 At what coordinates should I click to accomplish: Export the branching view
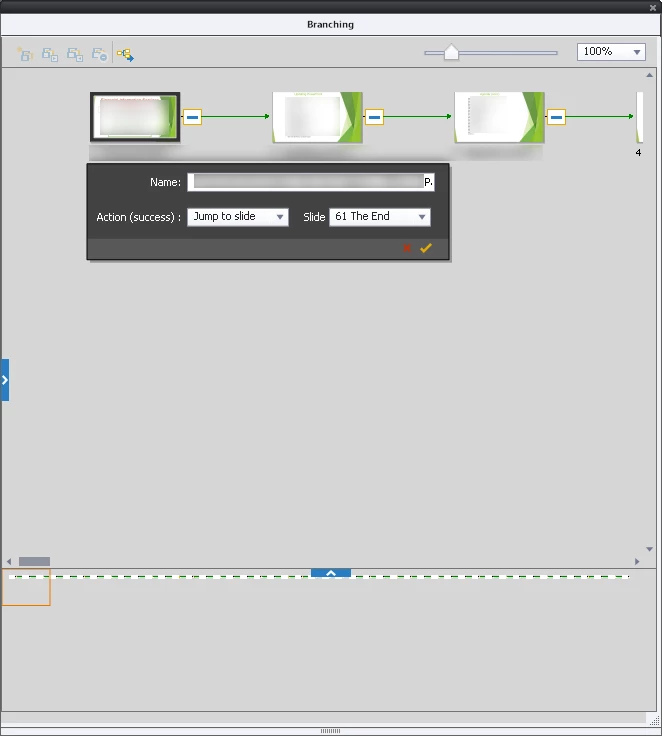point(125,54)
